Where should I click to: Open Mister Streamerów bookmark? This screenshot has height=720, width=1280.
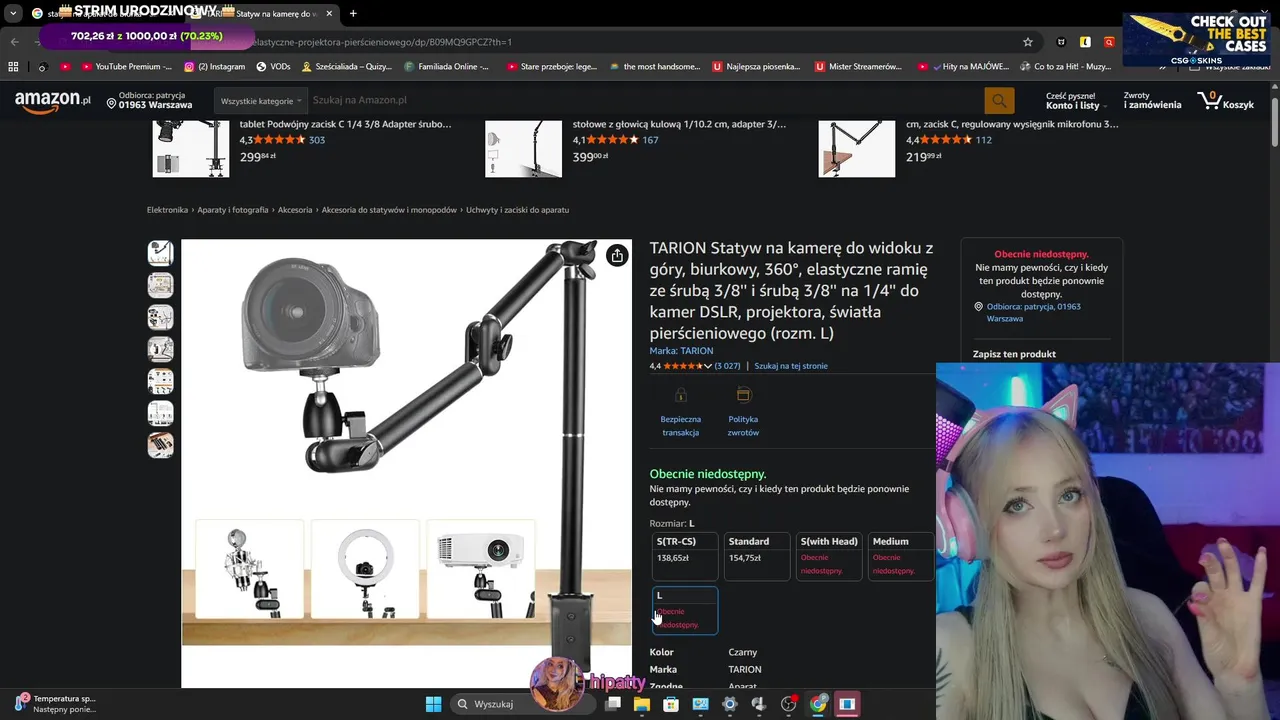tap(858, 67)
